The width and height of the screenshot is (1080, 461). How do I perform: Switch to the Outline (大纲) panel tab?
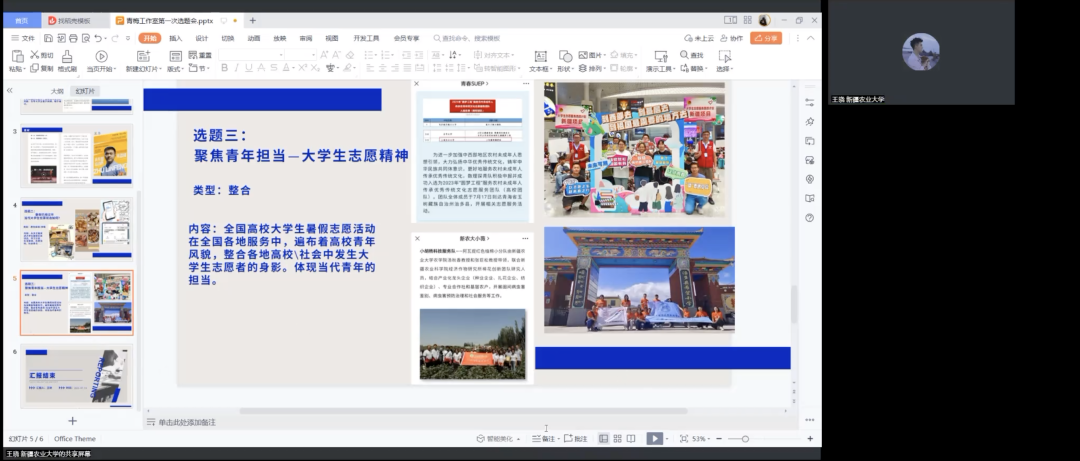[57, 91]
